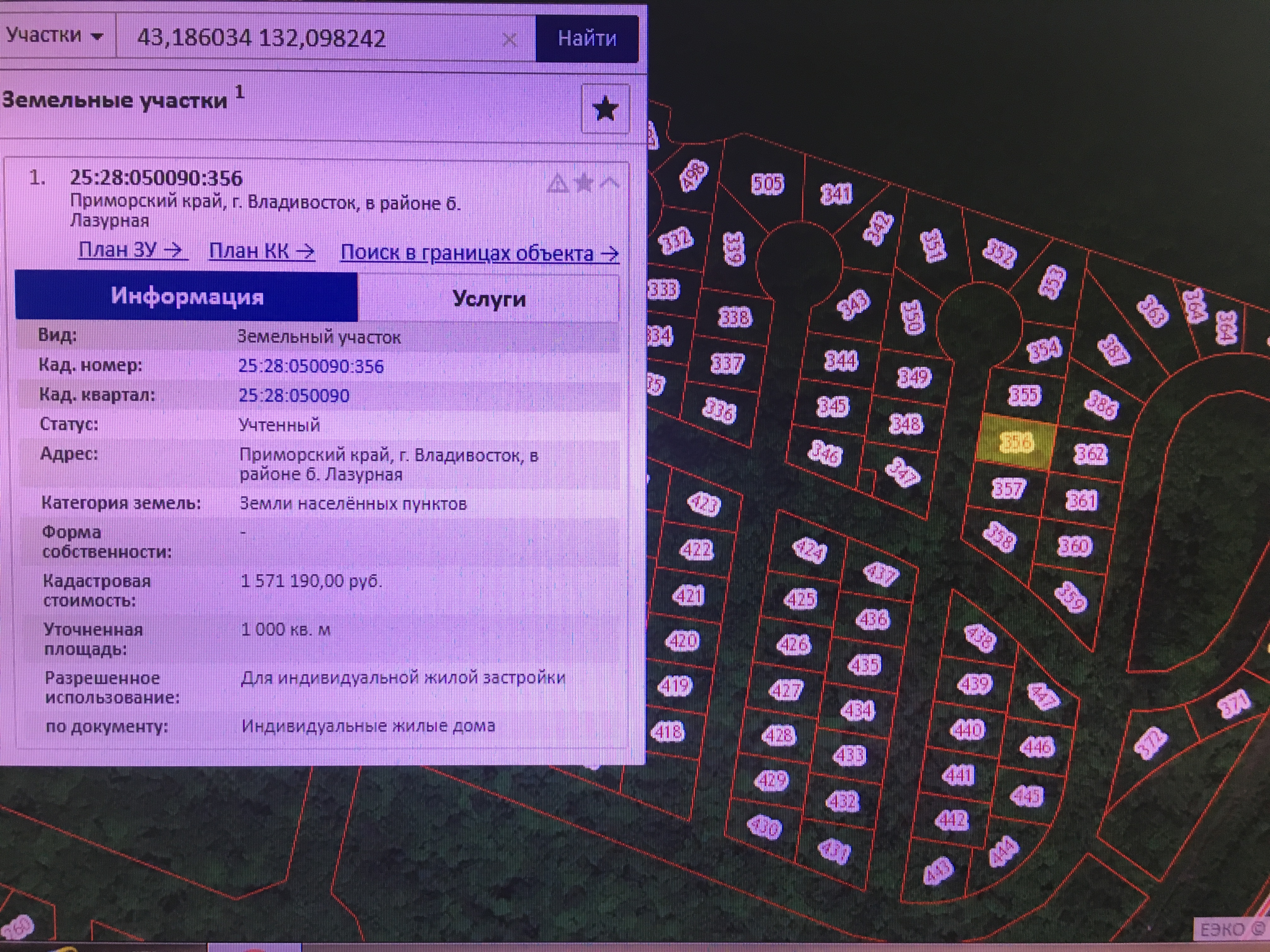
Task: Add parcel 356 result to favorites star
Action: 583,183
